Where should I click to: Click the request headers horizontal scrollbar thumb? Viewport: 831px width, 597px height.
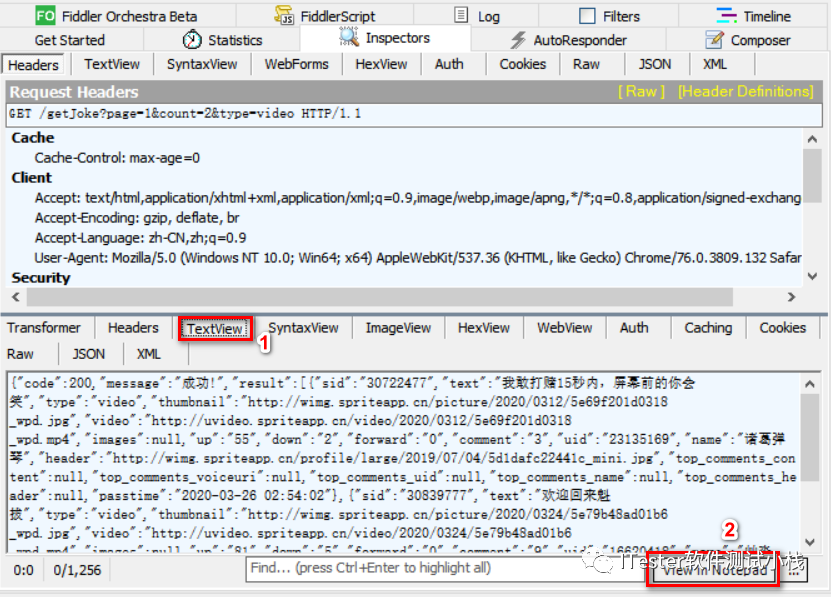tap(380, 297)
